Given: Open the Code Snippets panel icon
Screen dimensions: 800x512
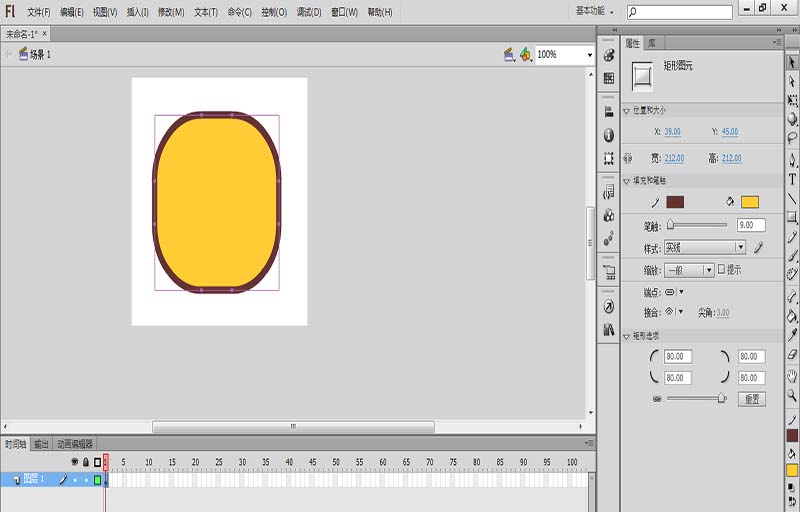Looking at the screenshot, I should click(609, 192).
